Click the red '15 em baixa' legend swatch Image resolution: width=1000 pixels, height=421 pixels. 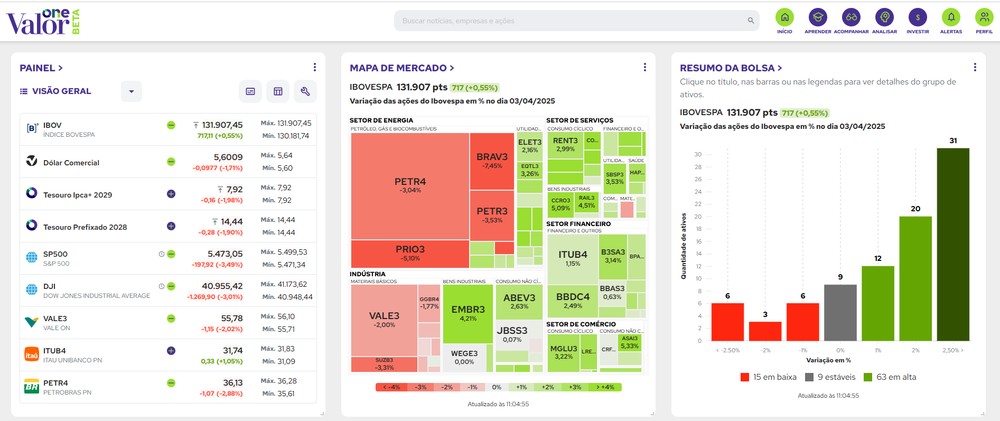click(744, 377)
